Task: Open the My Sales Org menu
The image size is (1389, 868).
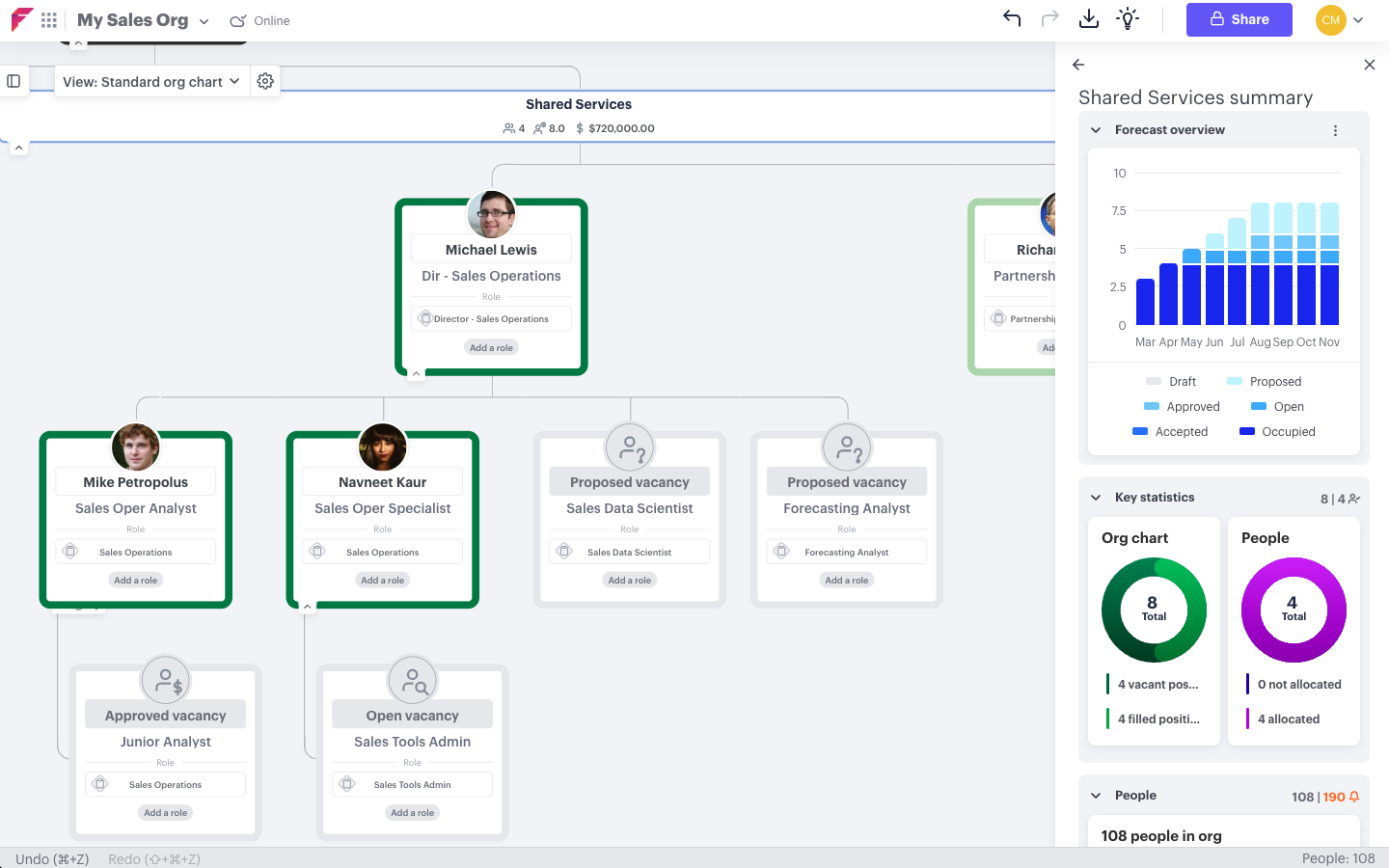Action: [142, 19]
